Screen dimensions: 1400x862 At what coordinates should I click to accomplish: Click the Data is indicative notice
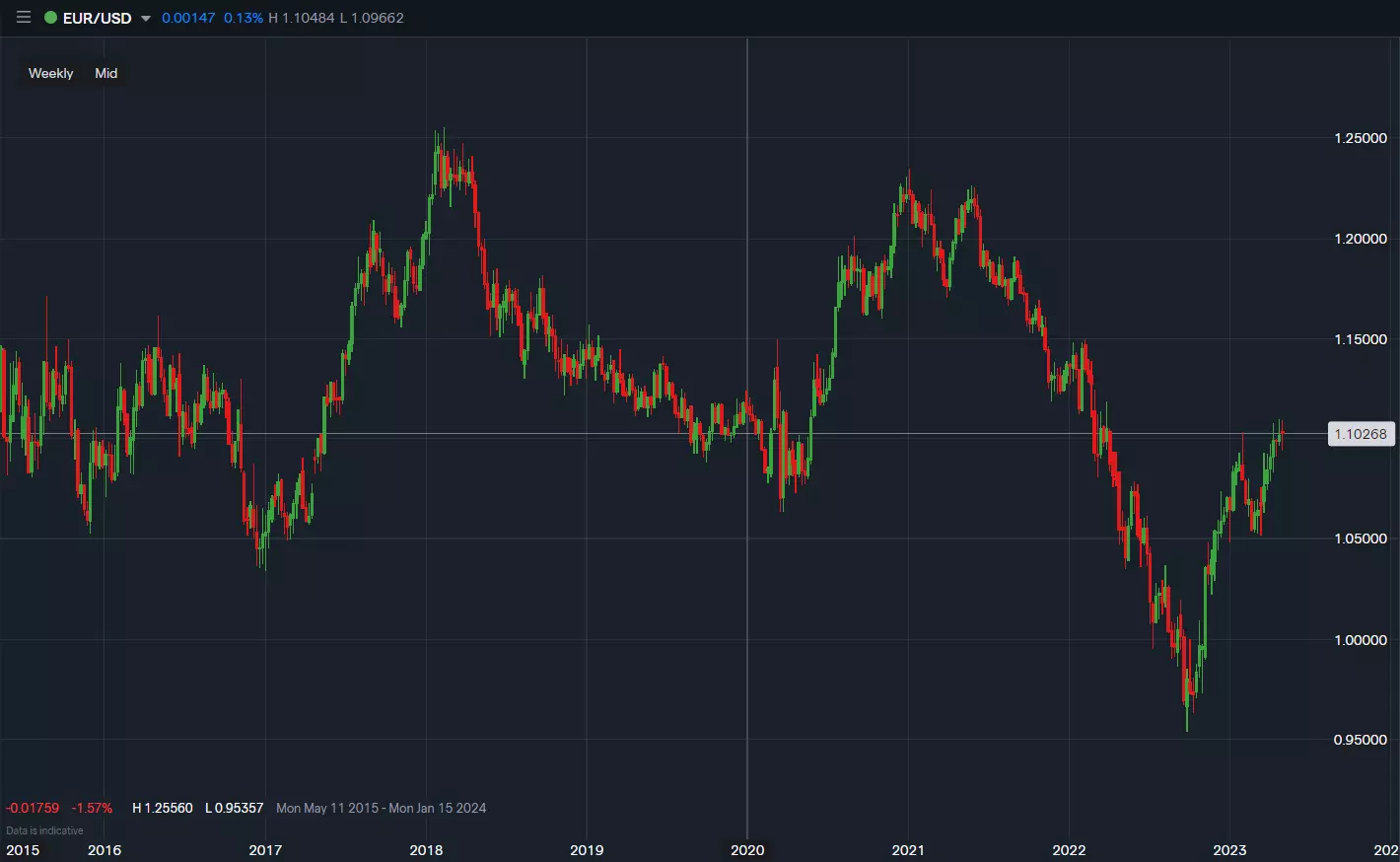pos(44,830)
